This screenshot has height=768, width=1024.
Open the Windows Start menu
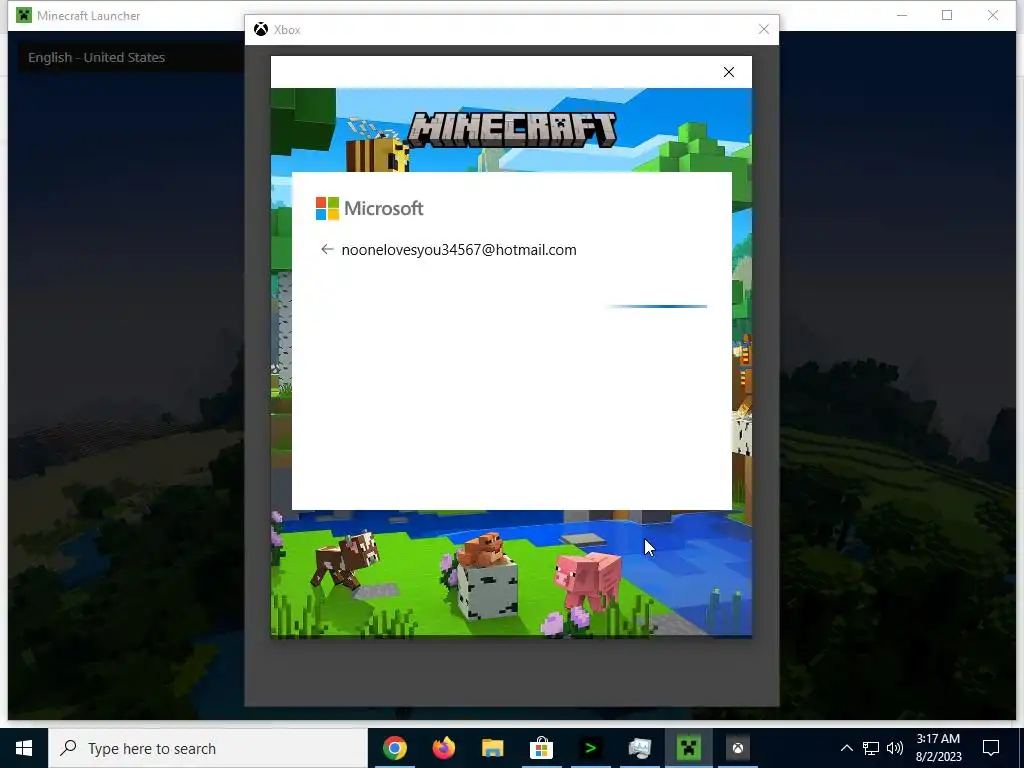[x=24, y=748]
